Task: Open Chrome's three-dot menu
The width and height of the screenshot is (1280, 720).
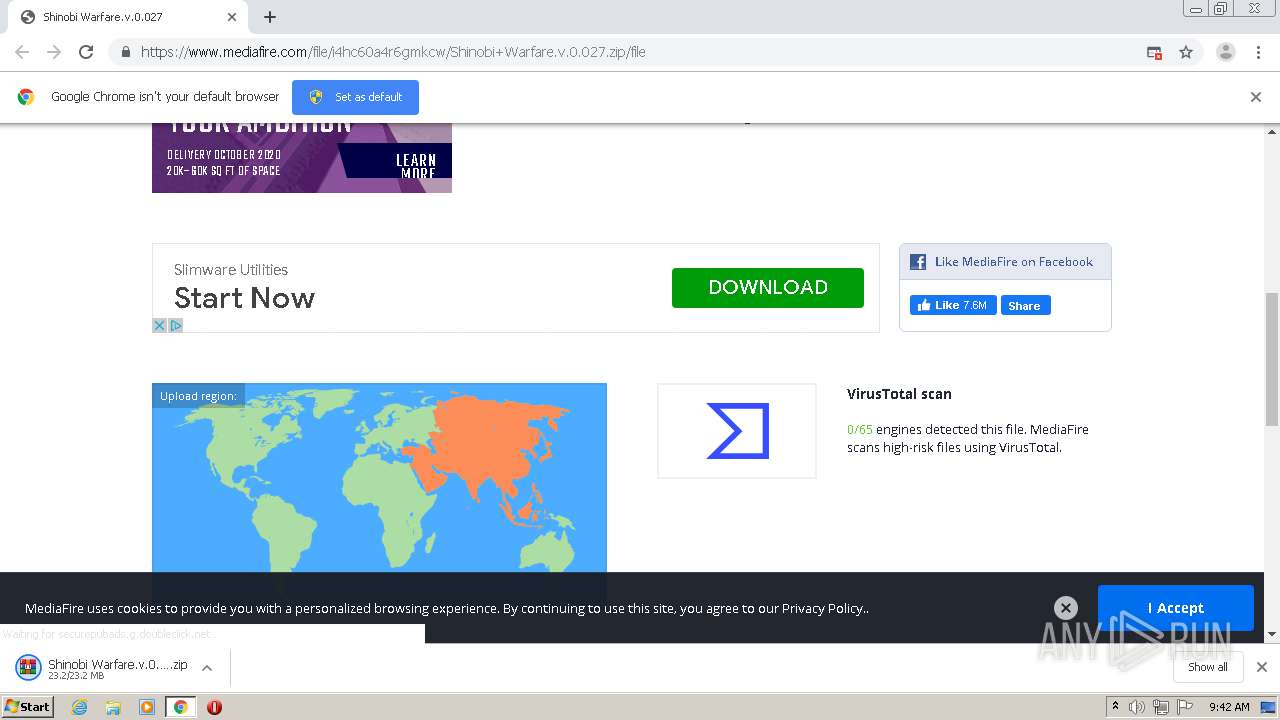Action: (x=1258, y=52)
